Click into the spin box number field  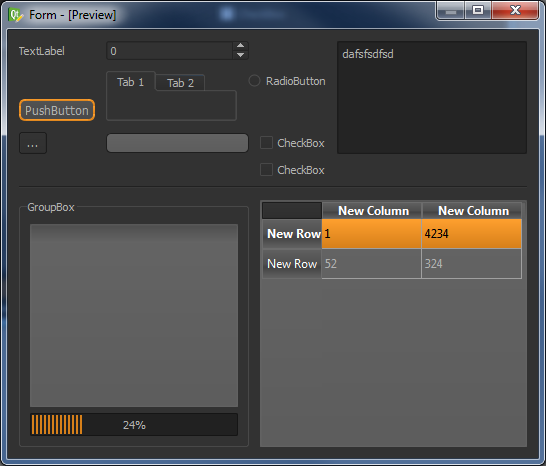(x=170, y=51)
